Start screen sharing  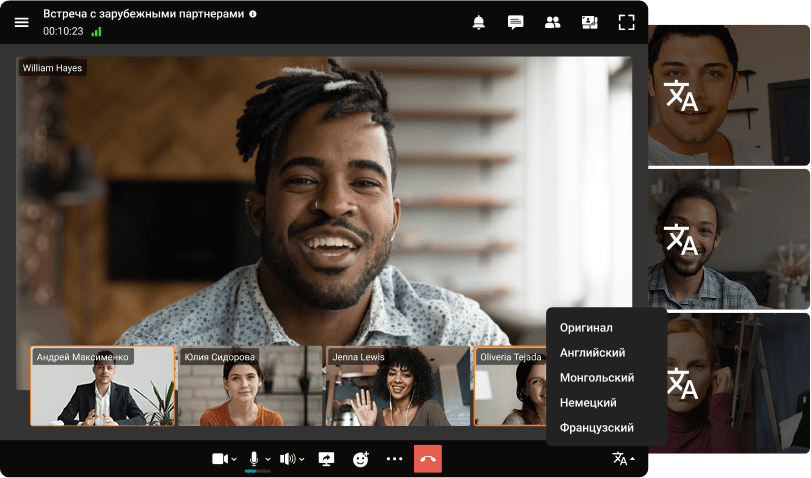point(326,459)
